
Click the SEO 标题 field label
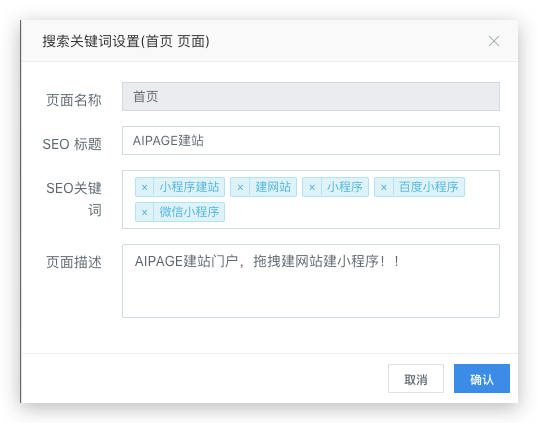72,144
